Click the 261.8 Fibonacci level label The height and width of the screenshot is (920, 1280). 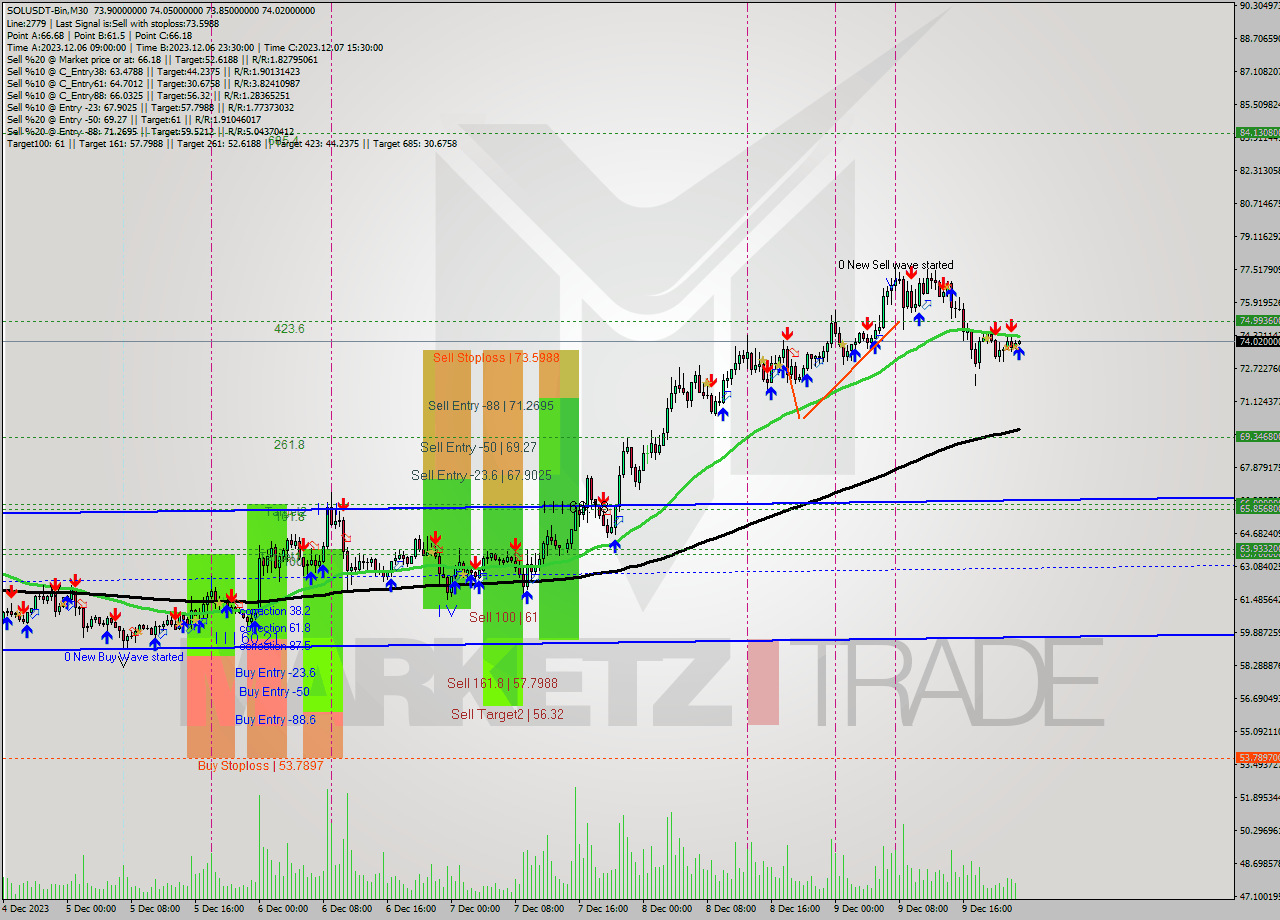point(289,445)
